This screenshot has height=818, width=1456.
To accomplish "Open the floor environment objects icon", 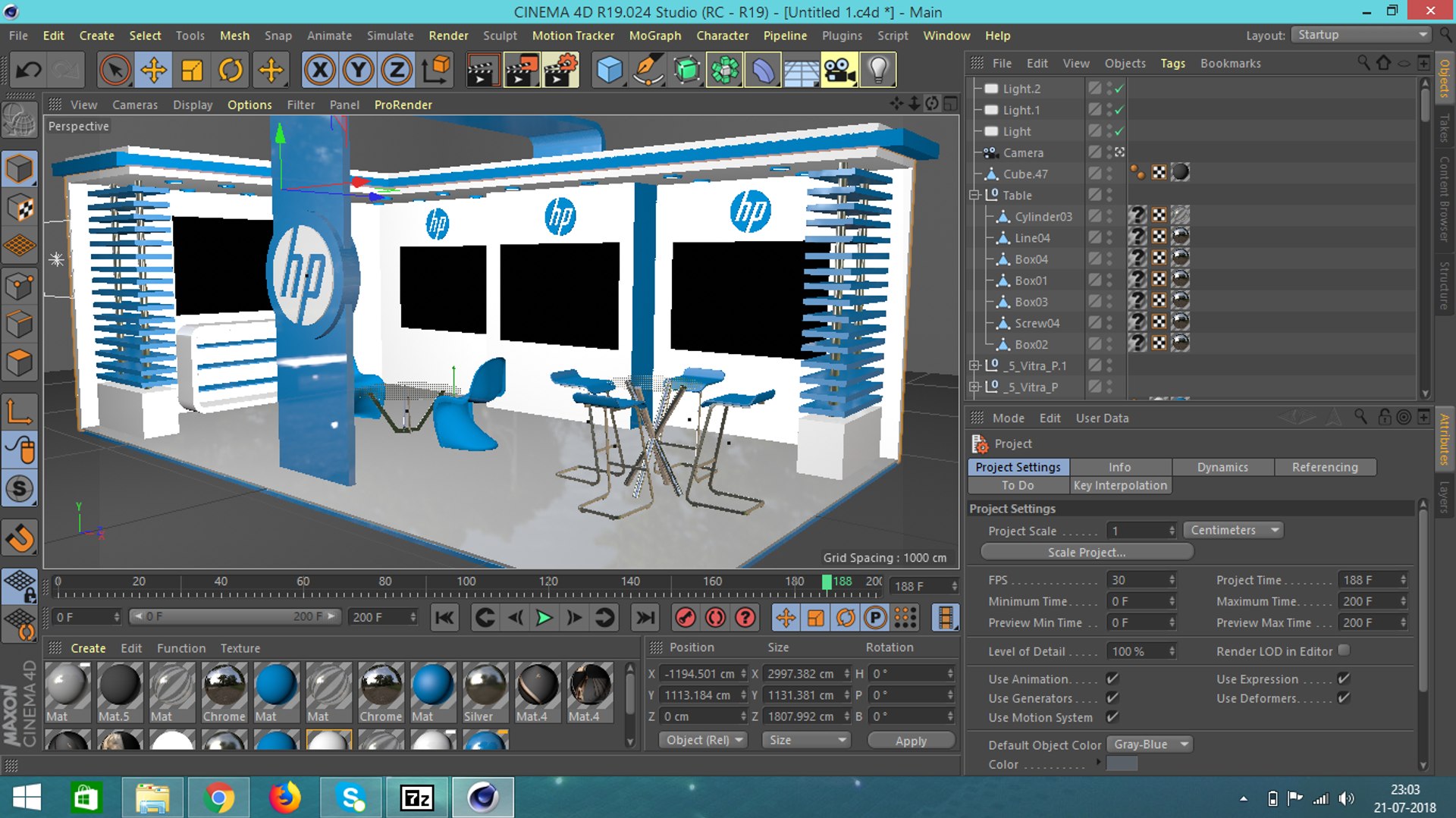I will [801, 71].
